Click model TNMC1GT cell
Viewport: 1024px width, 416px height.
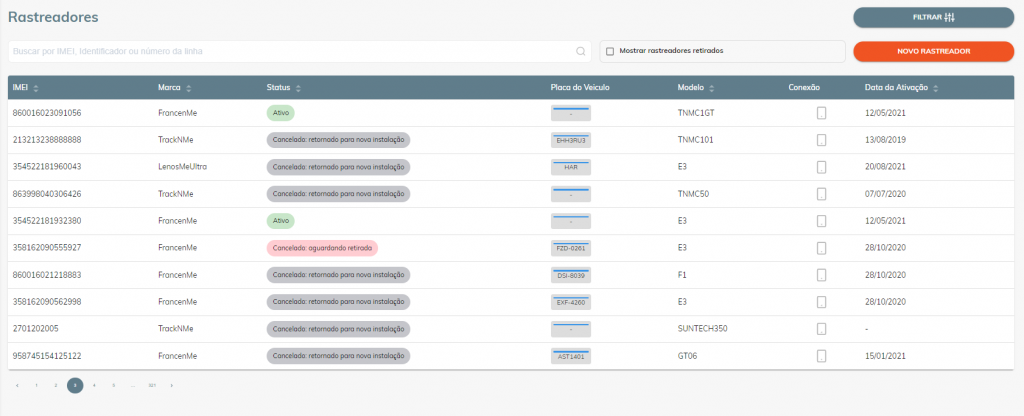[x=697, y=113]
